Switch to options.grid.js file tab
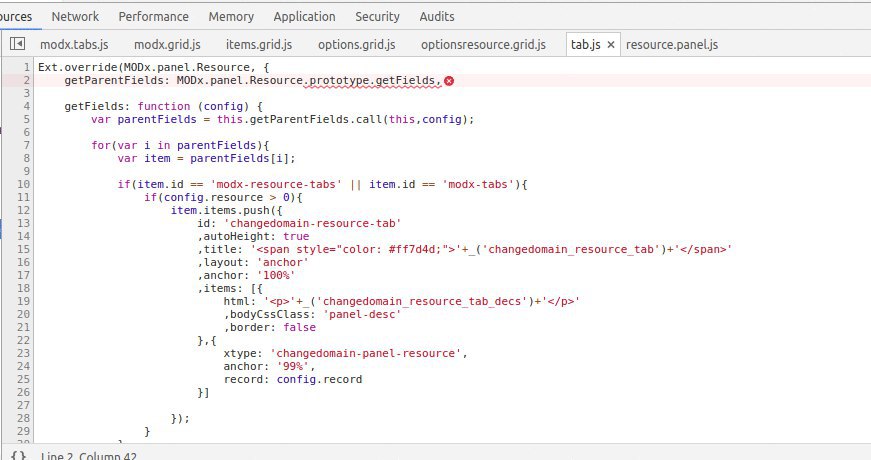The image size is (871, 460). [x=357, y=44]
